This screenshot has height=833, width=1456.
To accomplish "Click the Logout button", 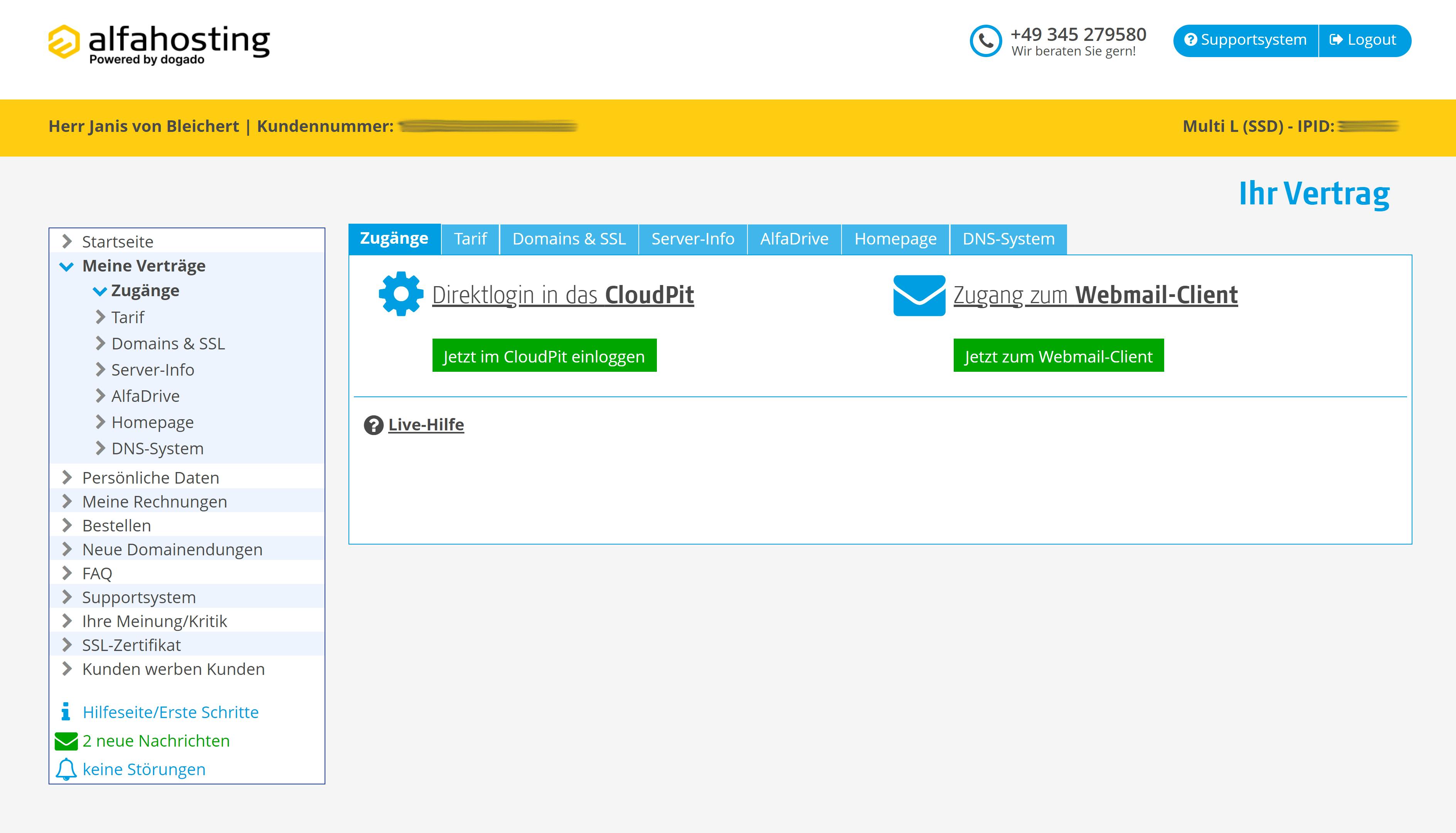I will tap(1365, 40).
